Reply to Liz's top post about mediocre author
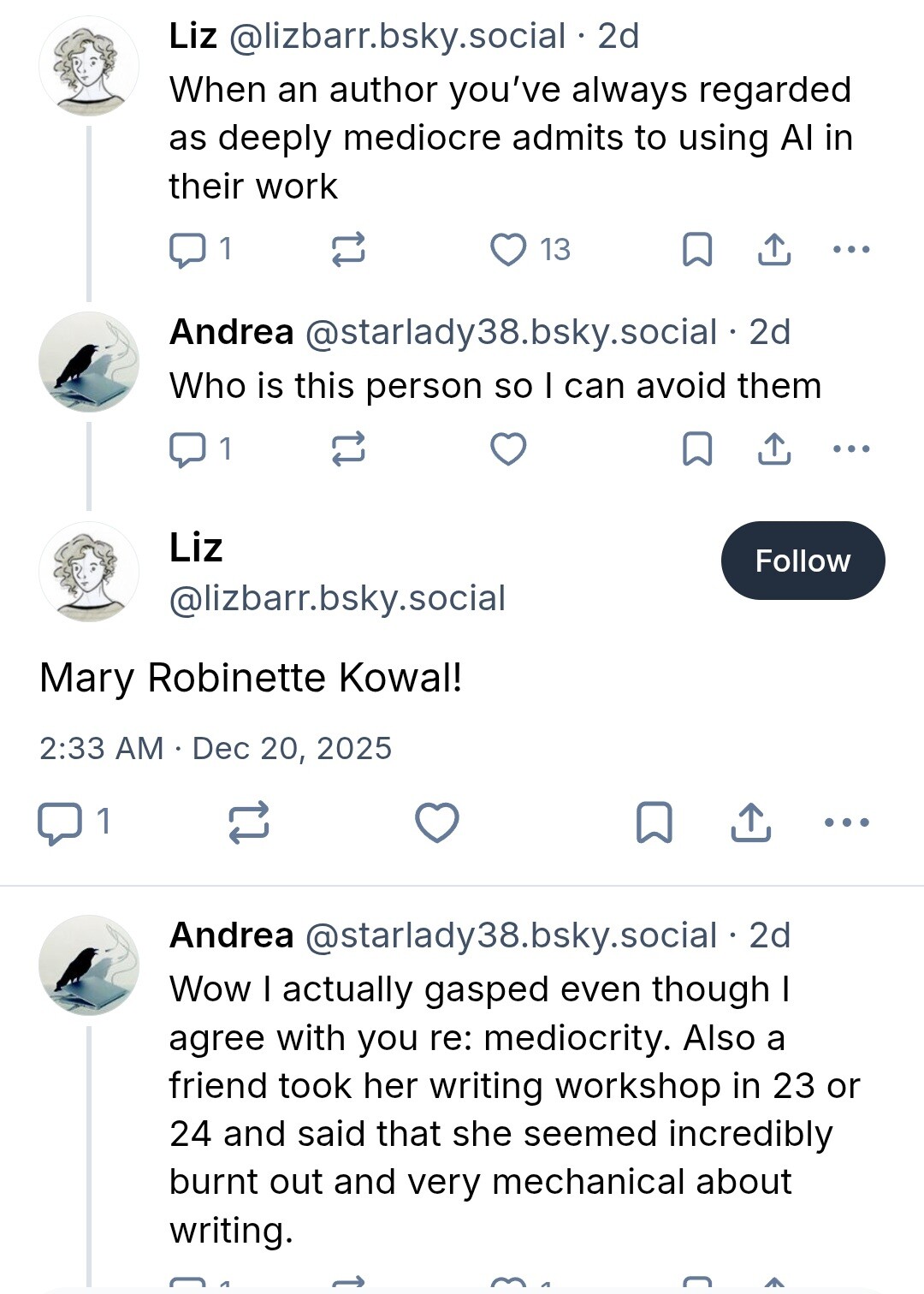This screenshot has height=1294, width=924. pos(188,250)
